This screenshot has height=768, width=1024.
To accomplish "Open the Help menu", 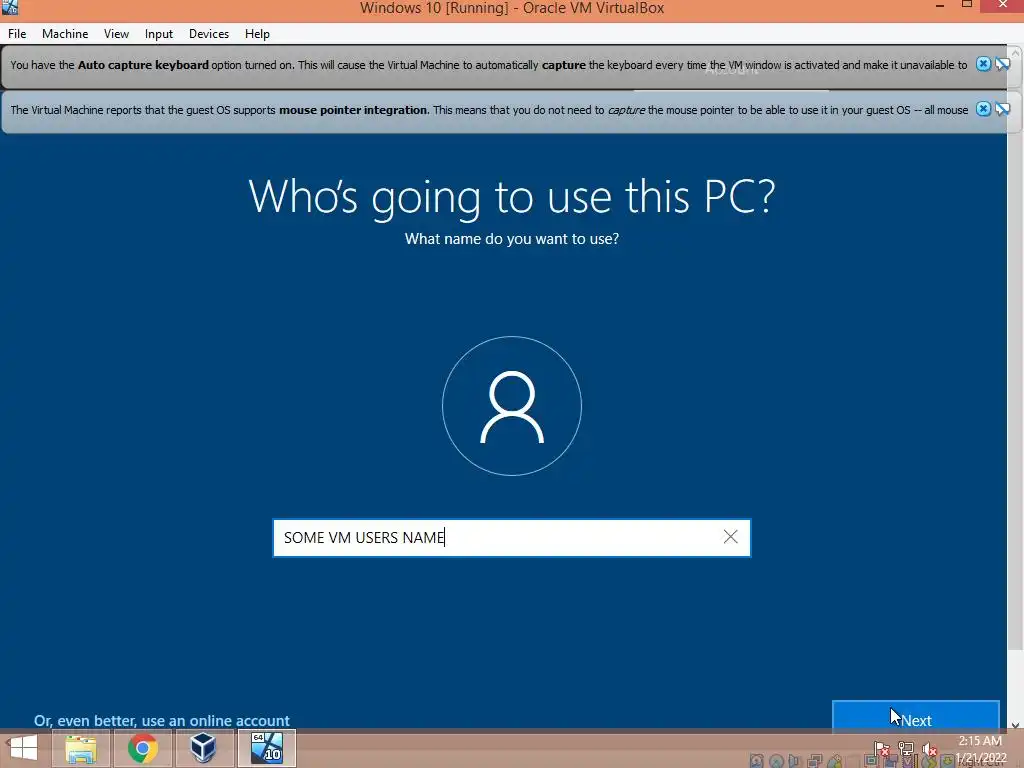I will (257, 34).
